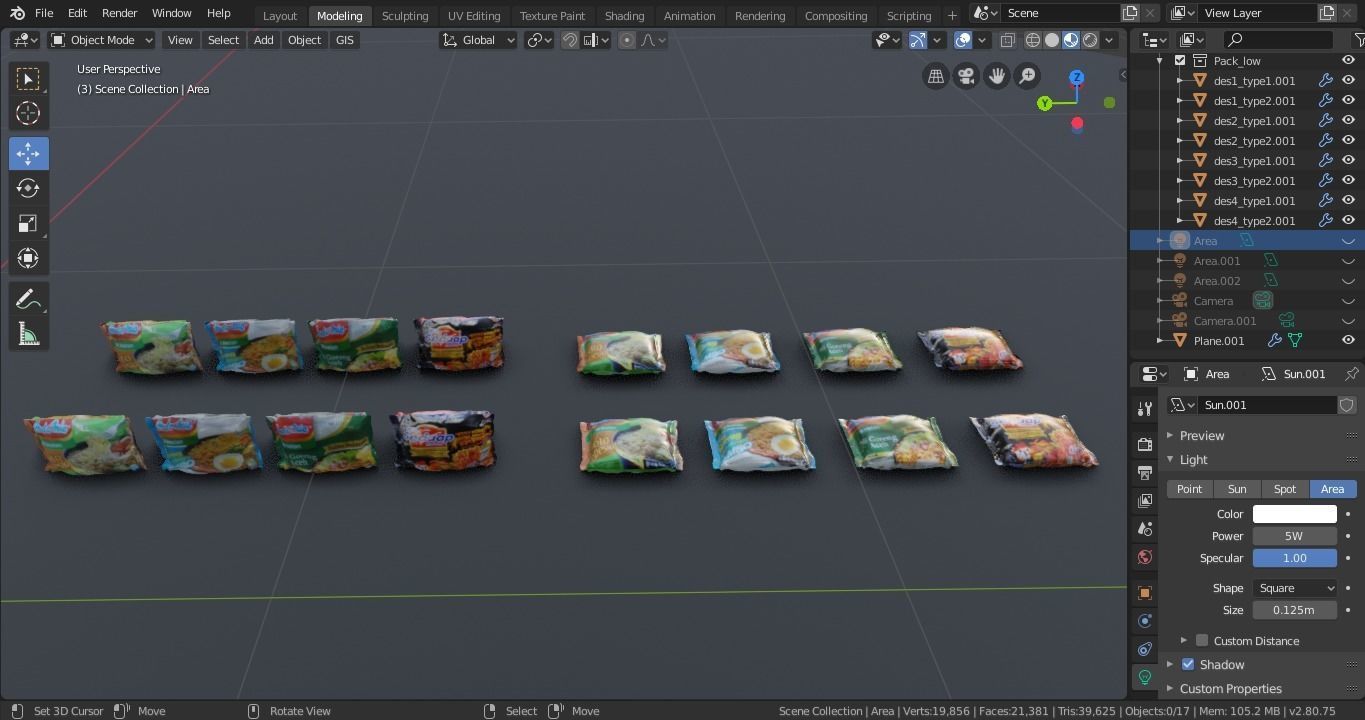Set light type to Spot
Image resolution: width=1365 pixels, height=720 pixels.
click(1285, 489)
